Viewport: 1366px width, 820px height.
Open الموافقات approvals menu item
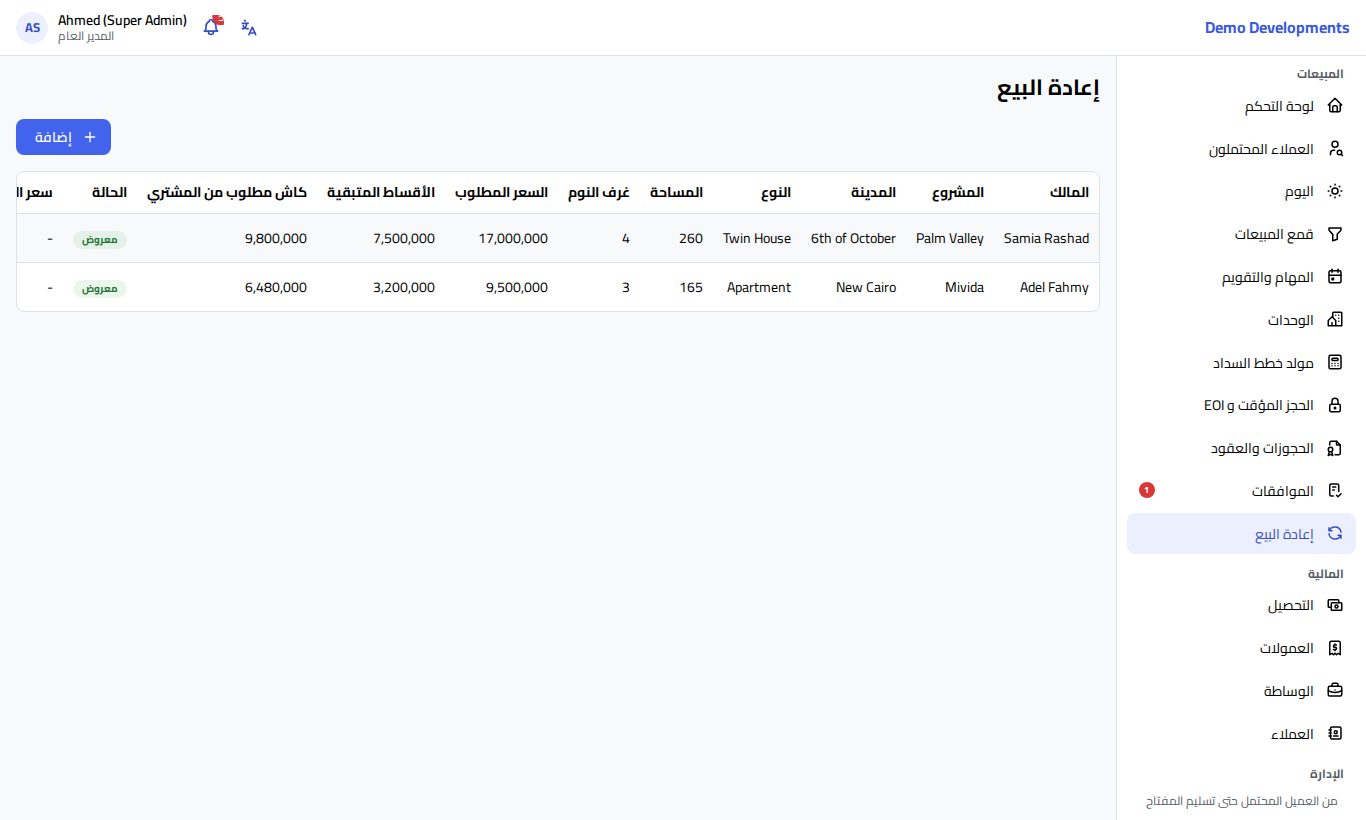(1241, 491)
